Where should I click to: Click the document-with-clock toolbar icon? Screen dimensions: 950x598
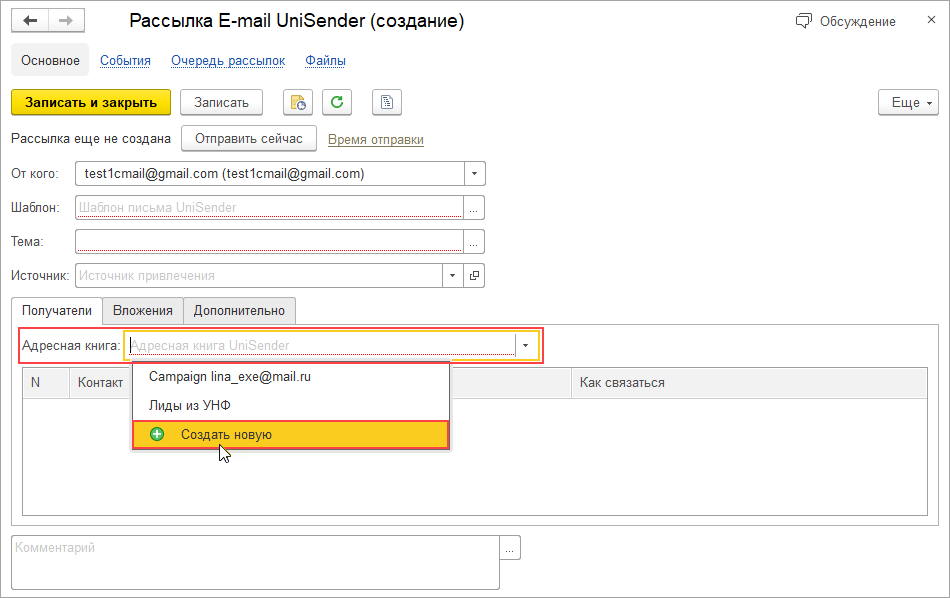298,102
